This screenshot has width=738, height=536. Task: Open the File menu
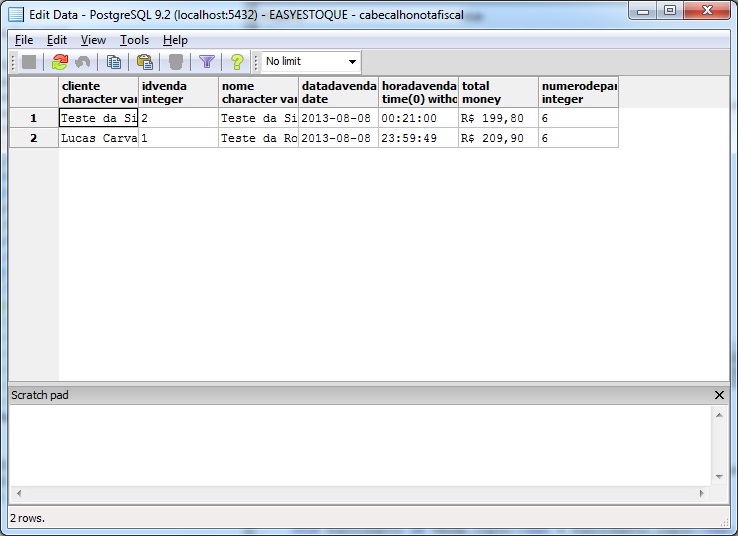tap(24, 40)
